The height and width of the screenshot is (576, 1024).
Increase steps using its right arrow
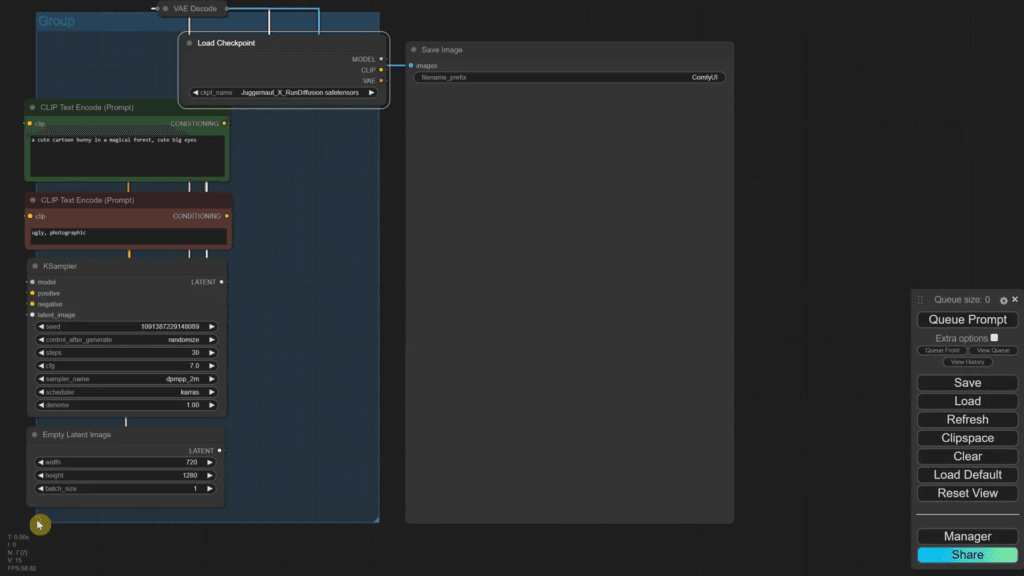[x=212, y=353]
